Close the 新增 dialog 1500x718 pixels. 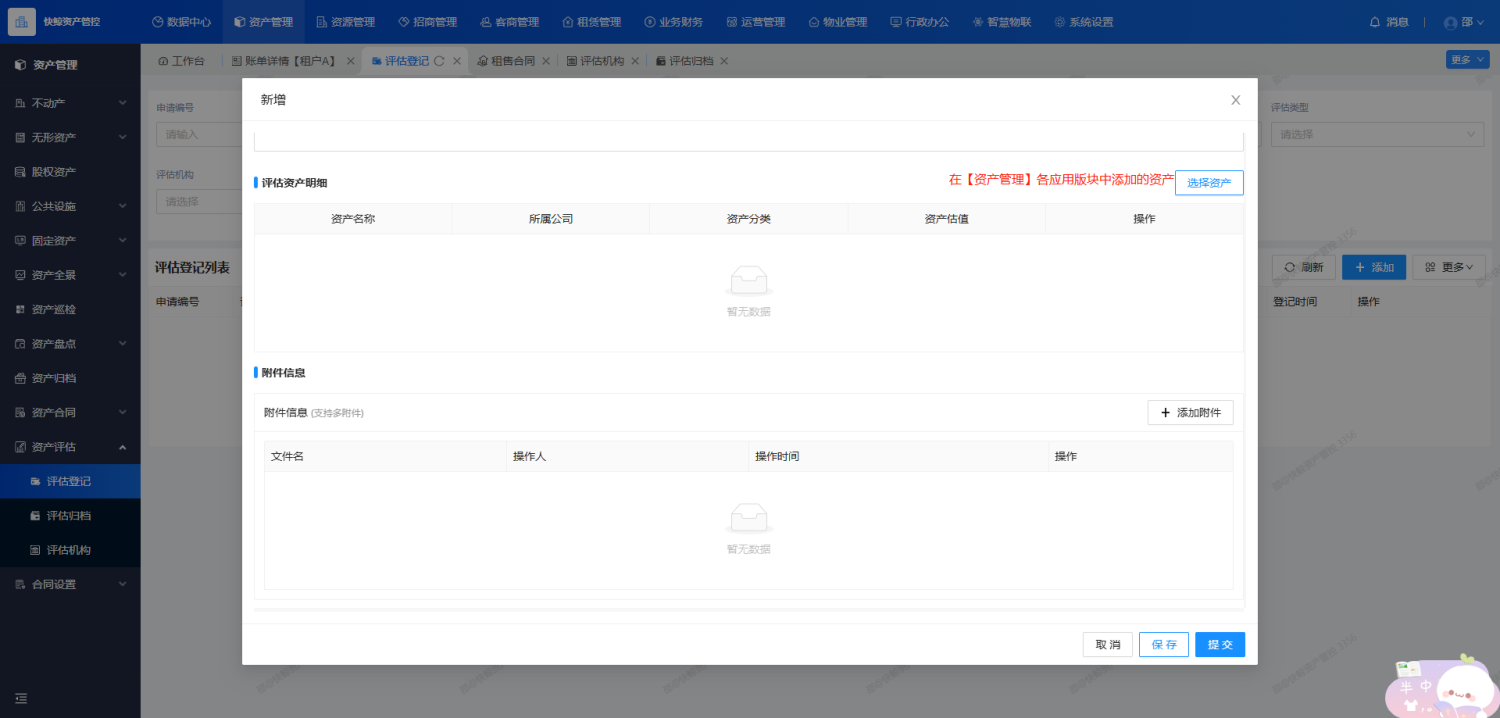point(1236,100)
